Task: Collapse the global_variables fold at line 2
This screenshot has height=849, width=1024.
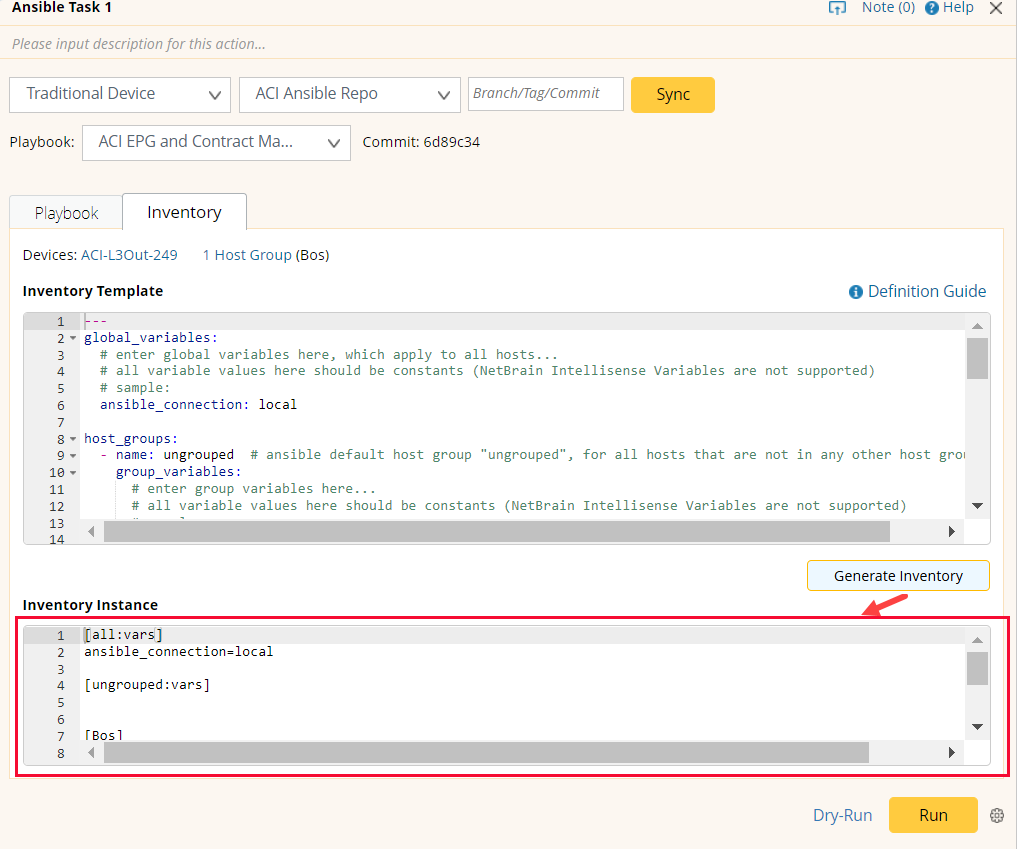Action: (x=73, y=338)
